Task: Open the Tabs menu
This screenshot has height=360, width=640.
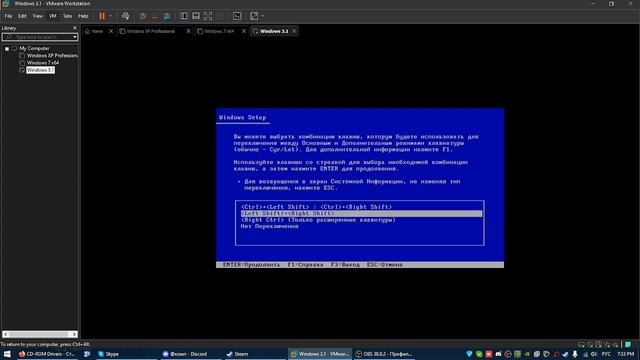Action: [67, 16]
